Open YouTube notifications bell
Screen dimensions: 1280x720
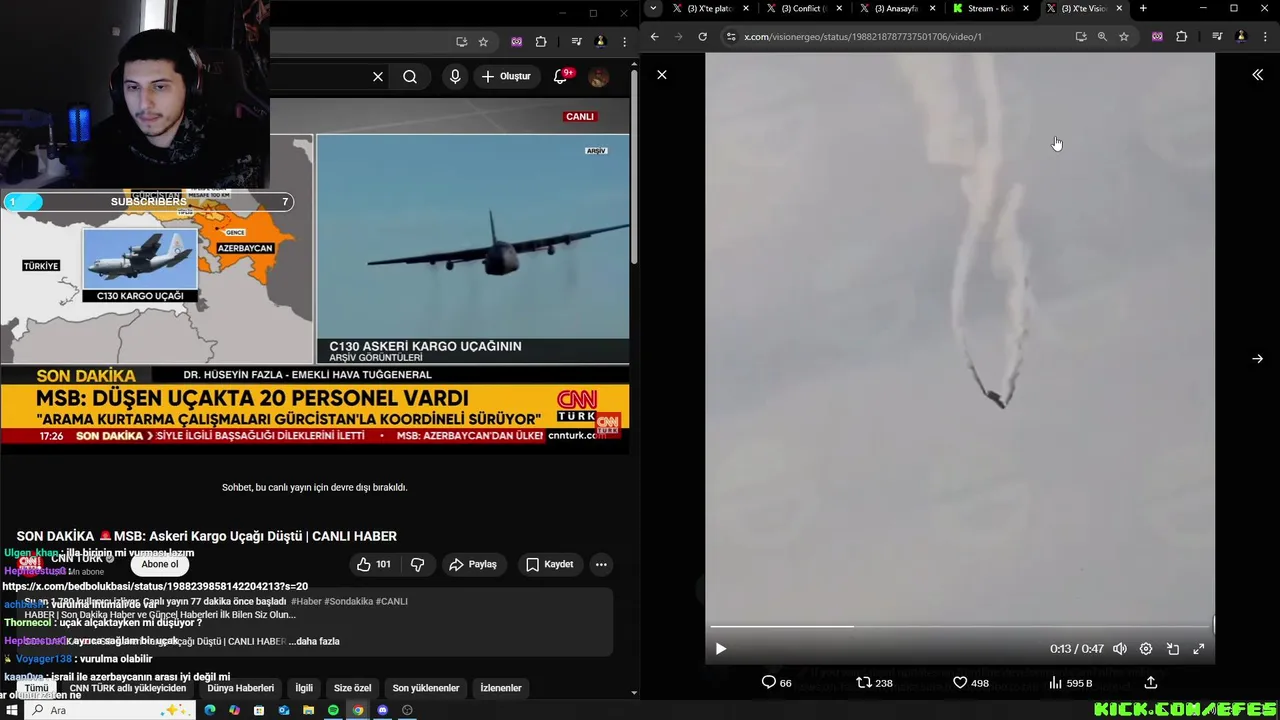pyautogui.click(x=562, y=76)
